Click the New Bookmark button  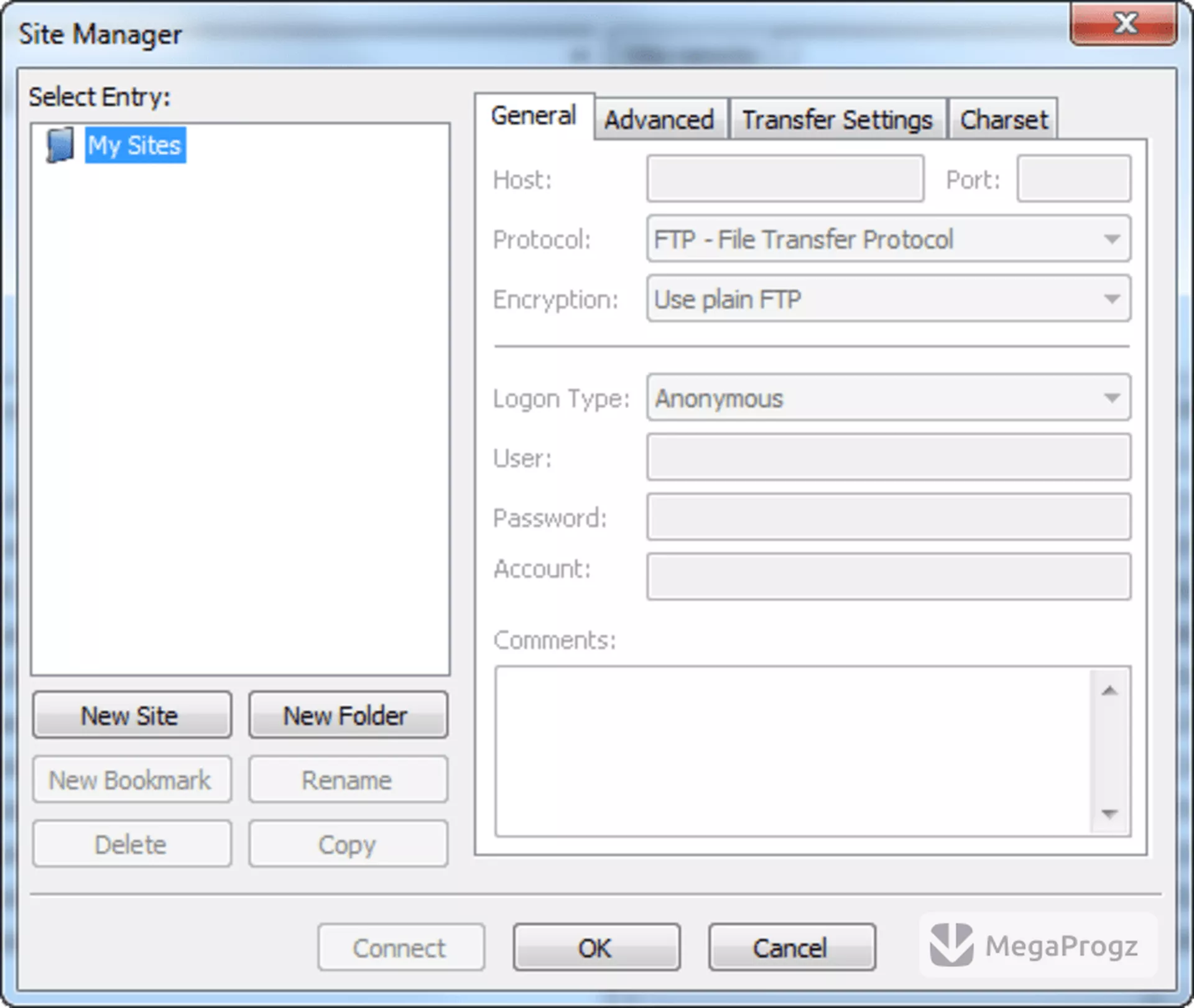point(132,780)
